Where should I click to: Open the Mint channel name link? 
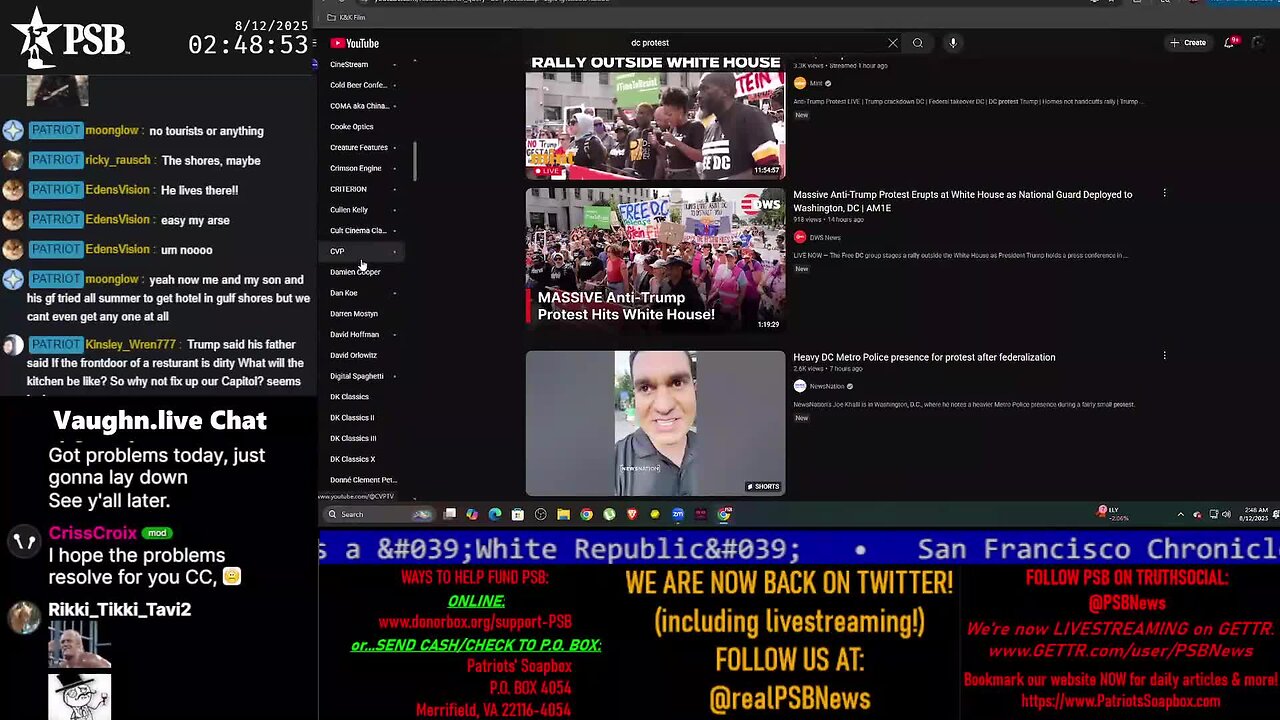816,83
